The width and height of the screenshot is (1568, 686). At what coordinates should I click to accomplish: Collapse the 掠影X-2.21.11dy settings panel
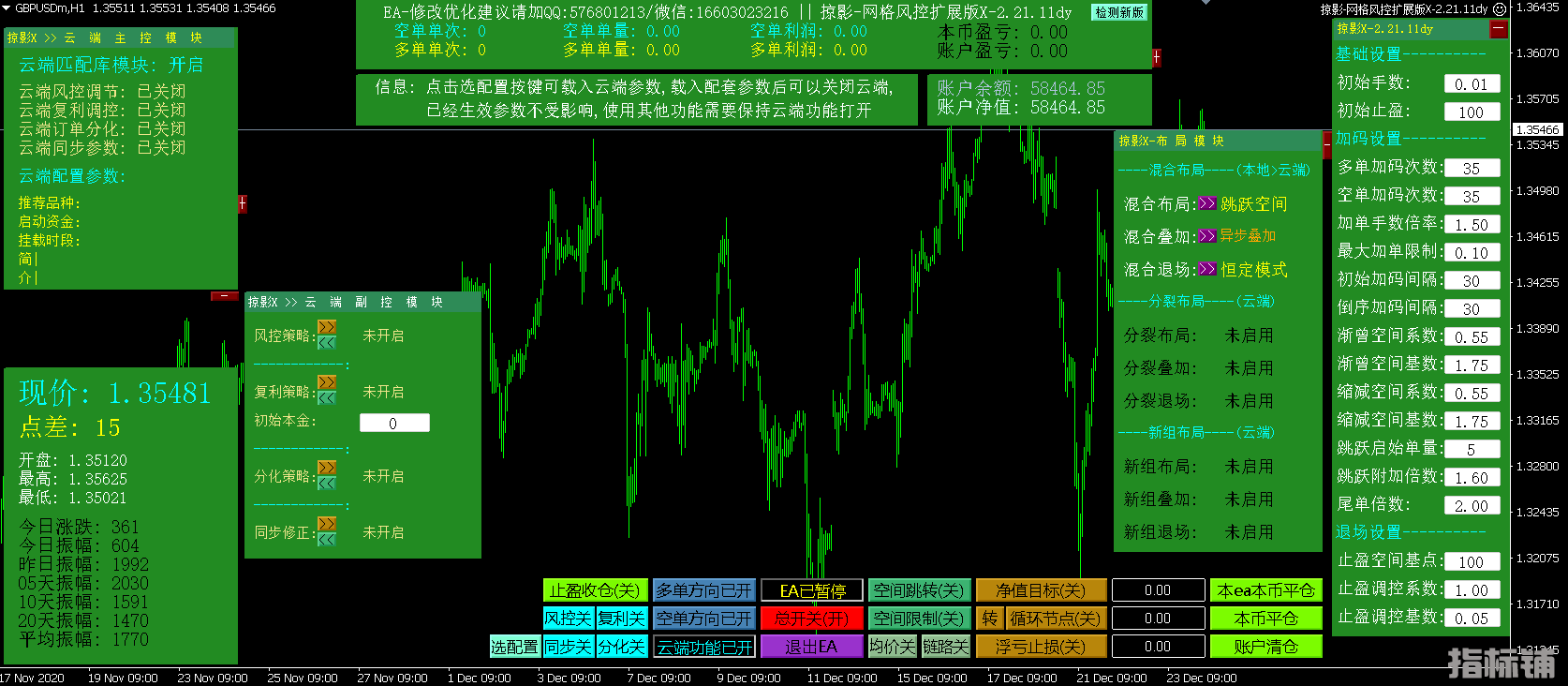(1499, 29)
